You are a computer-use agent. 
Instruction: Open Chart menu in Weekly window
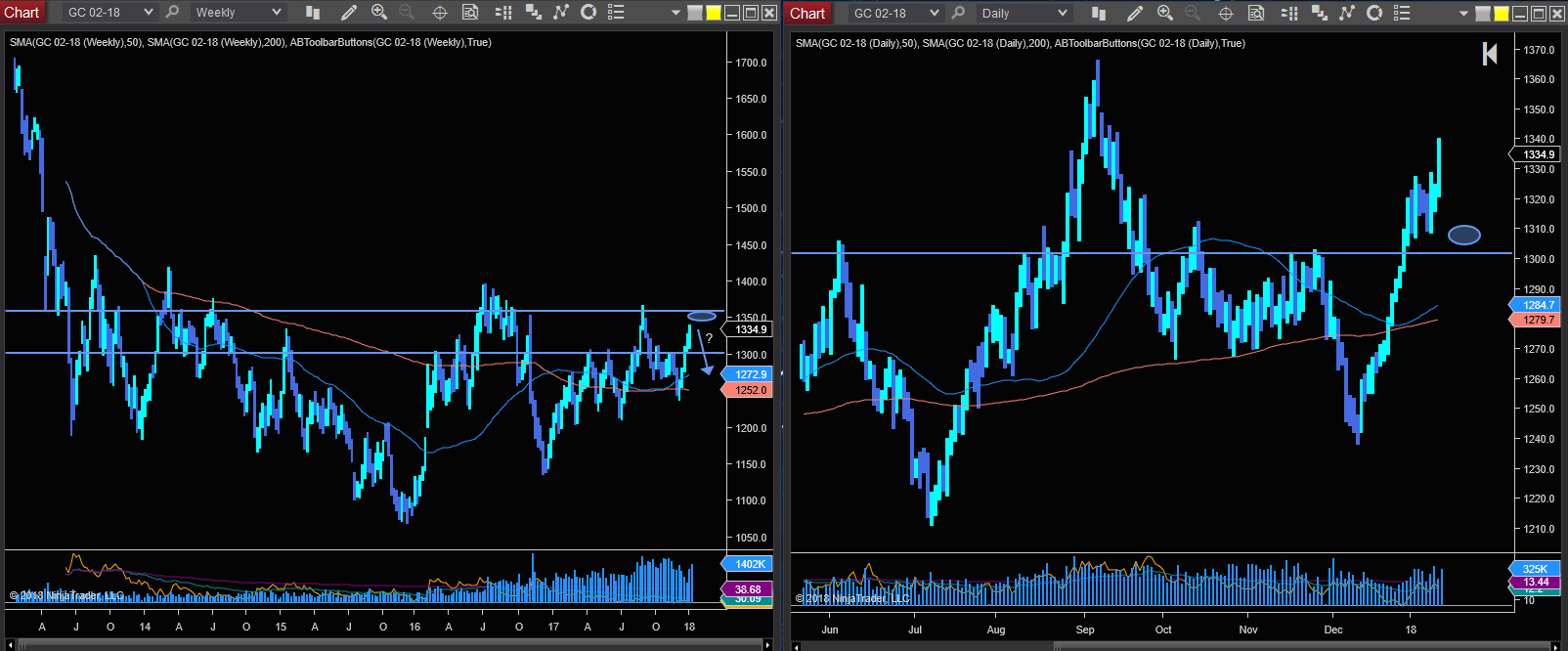(22, 13)
